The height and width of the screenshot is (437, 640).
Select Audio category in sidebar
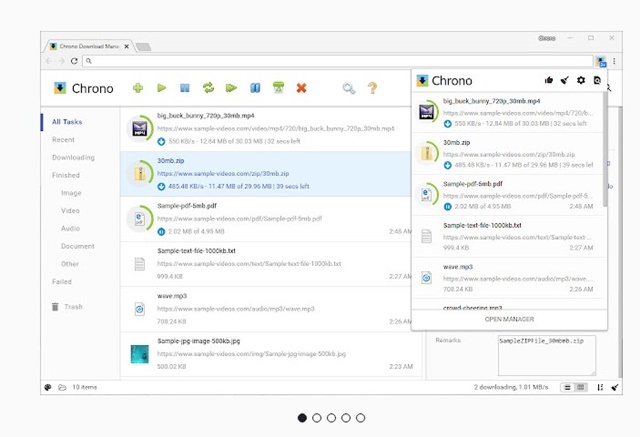[x=70, y=228]
